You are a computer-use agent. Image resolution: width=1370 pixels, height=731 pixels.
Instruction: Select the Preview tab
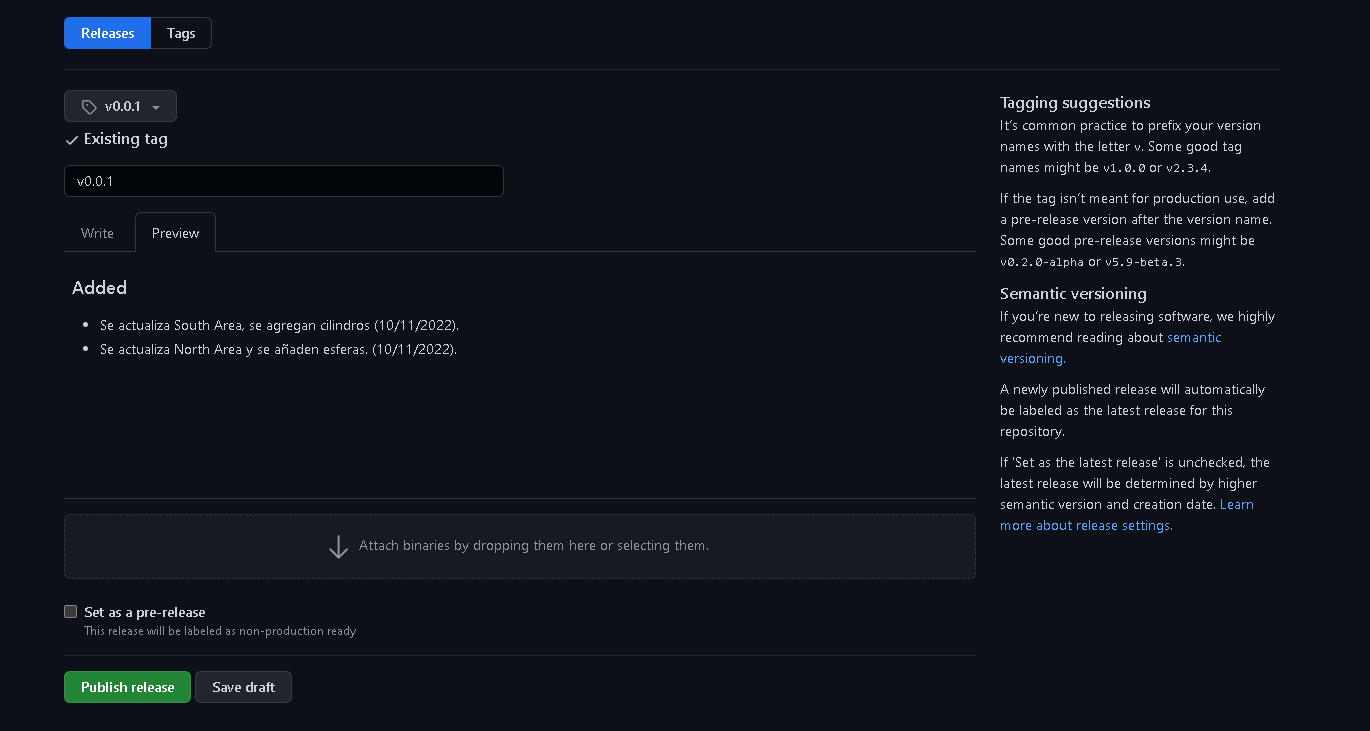(x=175, y=233)
